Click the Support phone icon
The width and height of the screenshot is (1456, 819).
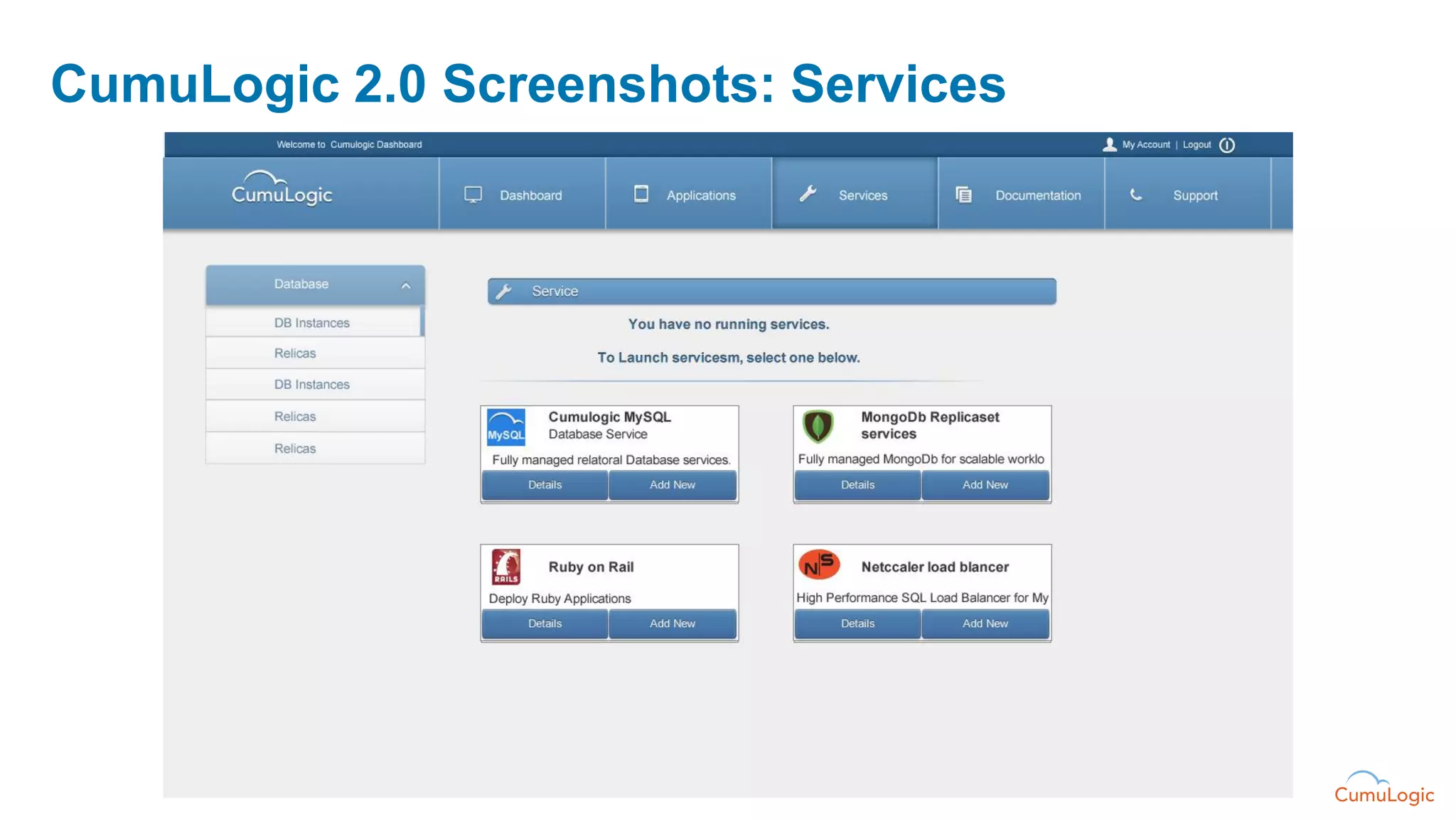tap(1136, 194)
